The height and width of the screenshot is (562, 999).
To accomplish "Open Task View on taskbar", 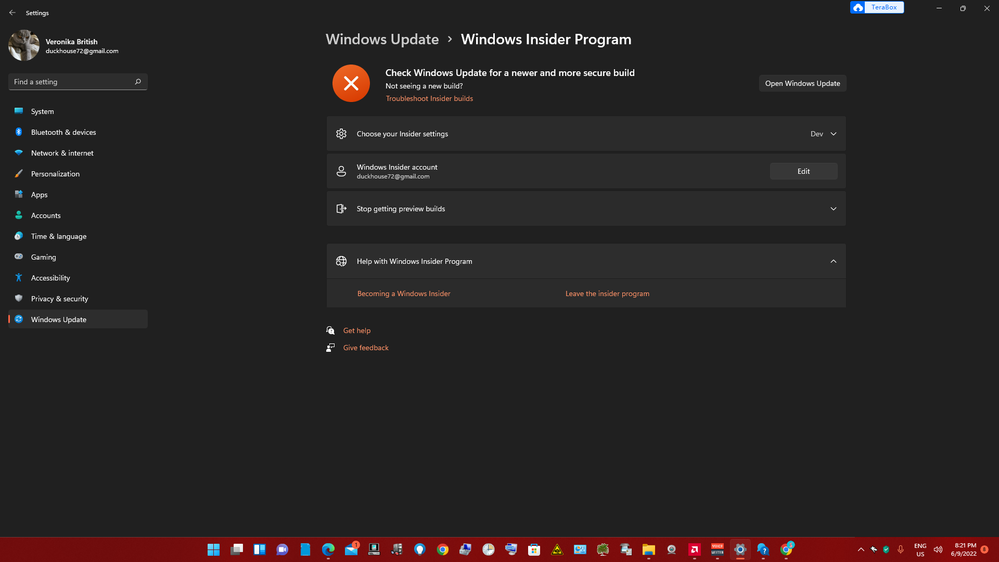I will point(236,549).
